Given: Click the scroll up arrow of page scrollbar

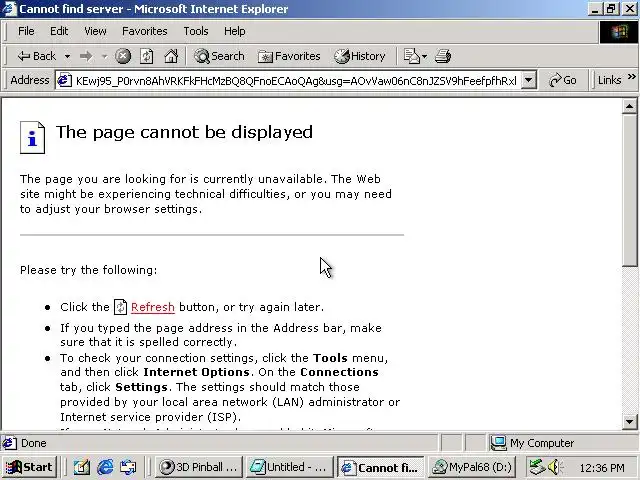Looking at the screenshot, I should click(x=629, y=107).
